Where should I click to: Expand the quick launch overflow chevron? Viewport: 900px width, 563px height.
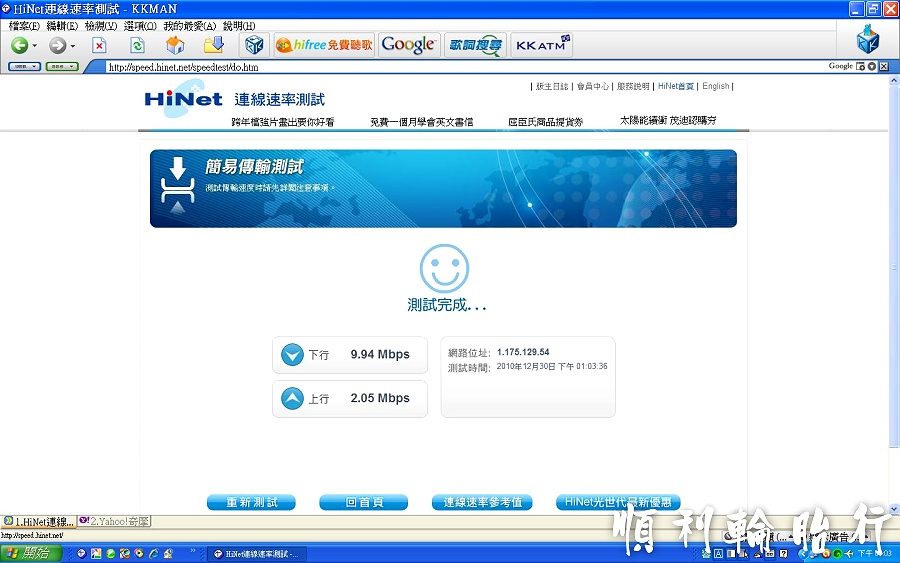point(193,552)
